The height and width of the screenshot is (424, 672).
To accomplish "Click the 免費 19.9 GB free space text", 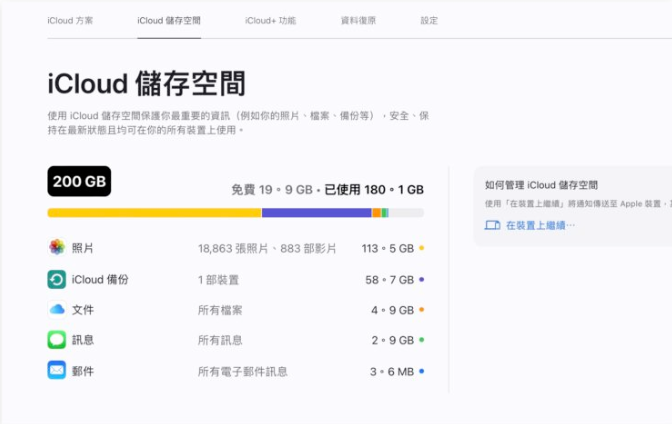I will (x=272, y=189).
